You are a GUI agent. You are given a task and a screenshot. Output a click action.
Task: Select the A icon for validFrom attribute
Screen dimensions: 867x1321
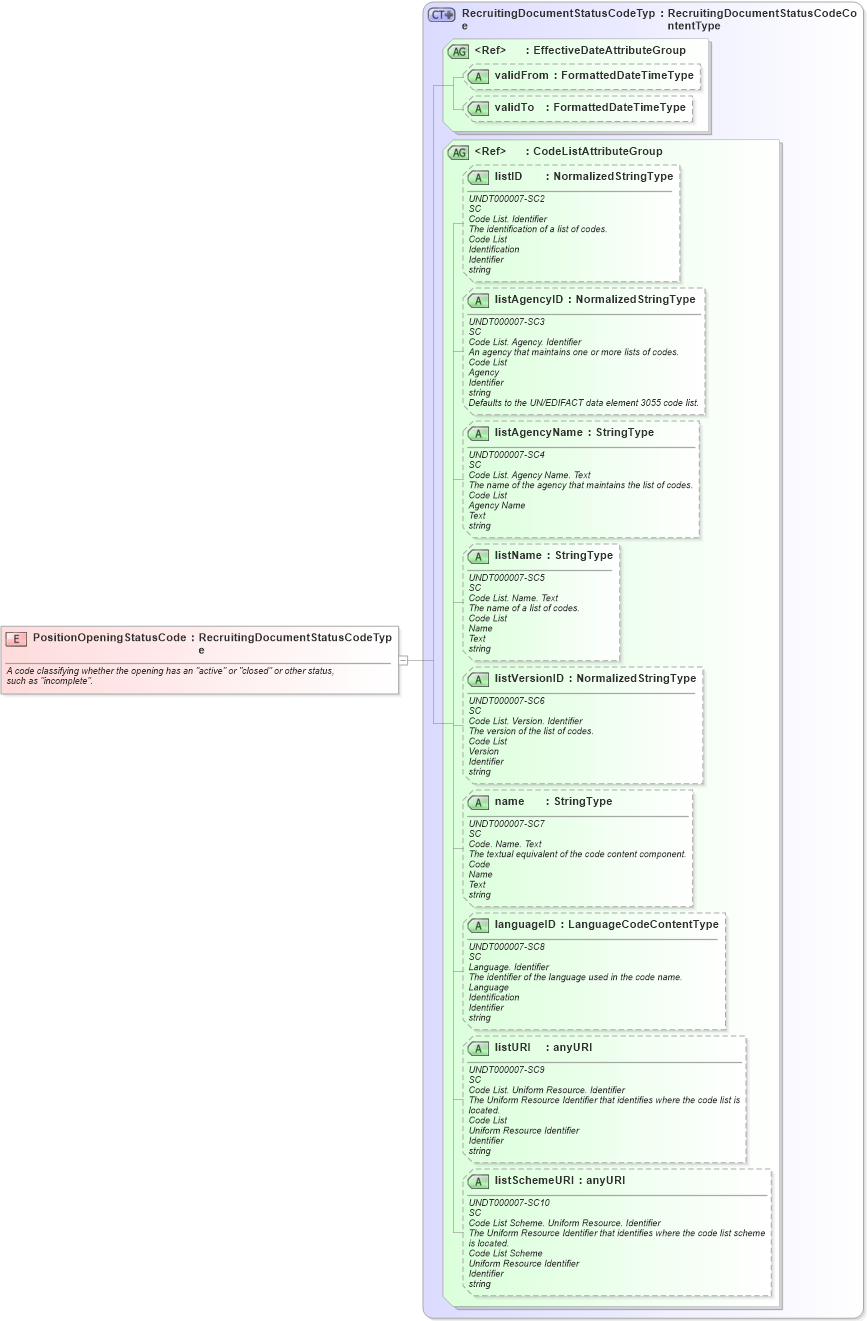pyautogui.click(x=479, y=75)
